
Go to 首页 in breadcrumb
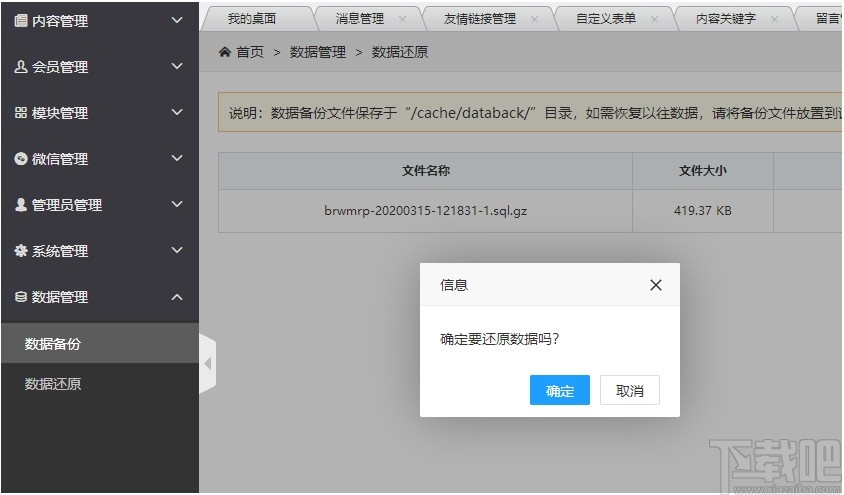click(x=250, y=52)
